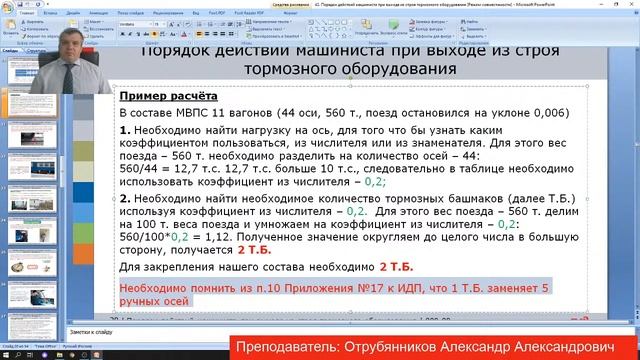The height and width of the screenshot is (360, 640).
Task: Select slide thumbnail with blue train image
Action: tap(32, 167)
